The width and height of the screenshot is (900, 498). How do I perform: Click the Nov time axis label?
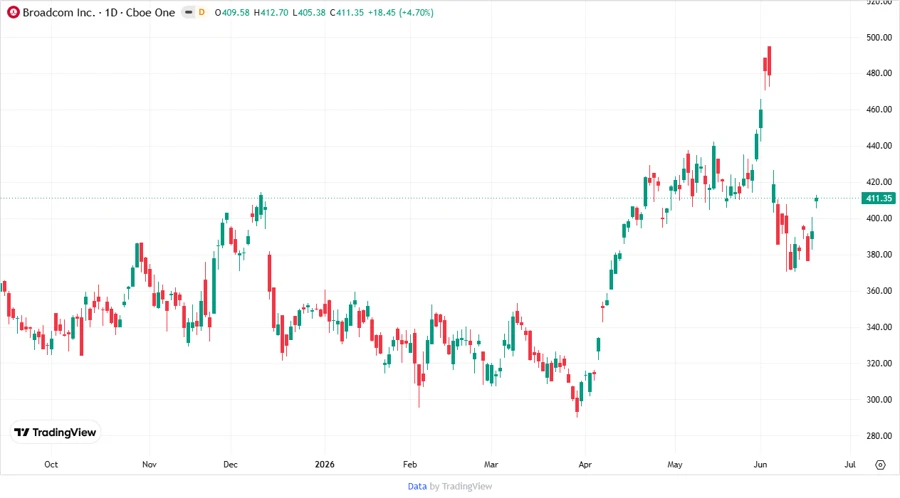[149, 465]
